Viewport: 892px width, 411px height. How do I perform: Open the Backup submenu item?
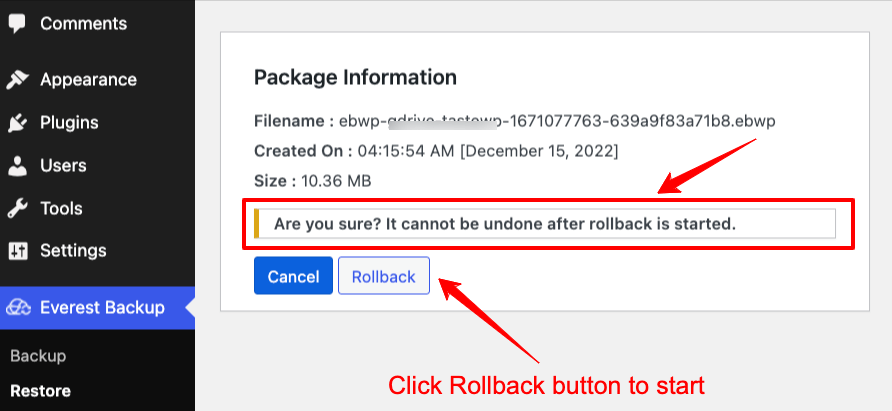pos(38,356)
